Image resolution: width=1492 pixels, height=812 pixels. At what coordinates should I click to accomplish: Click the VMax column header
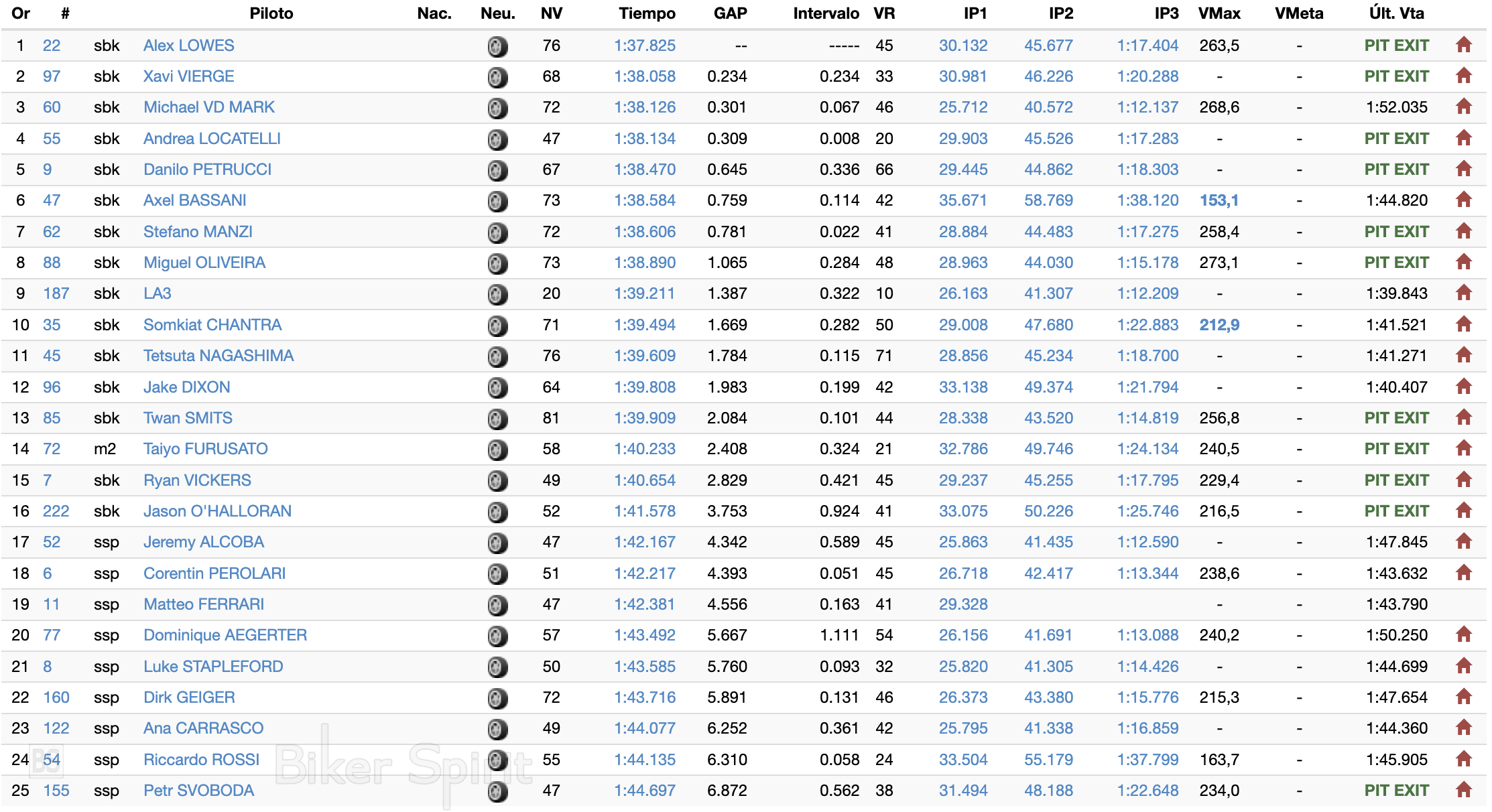tap(1219, 13)
